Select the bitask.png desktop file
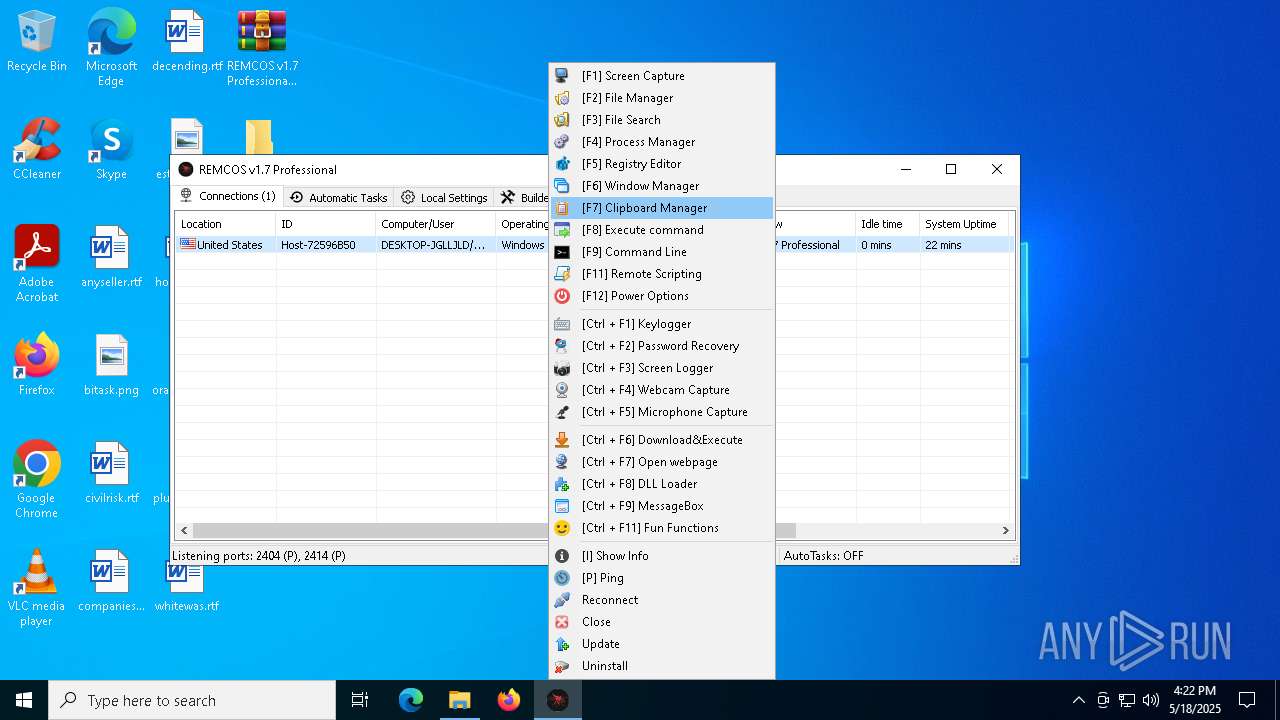 tap(111, 366)
